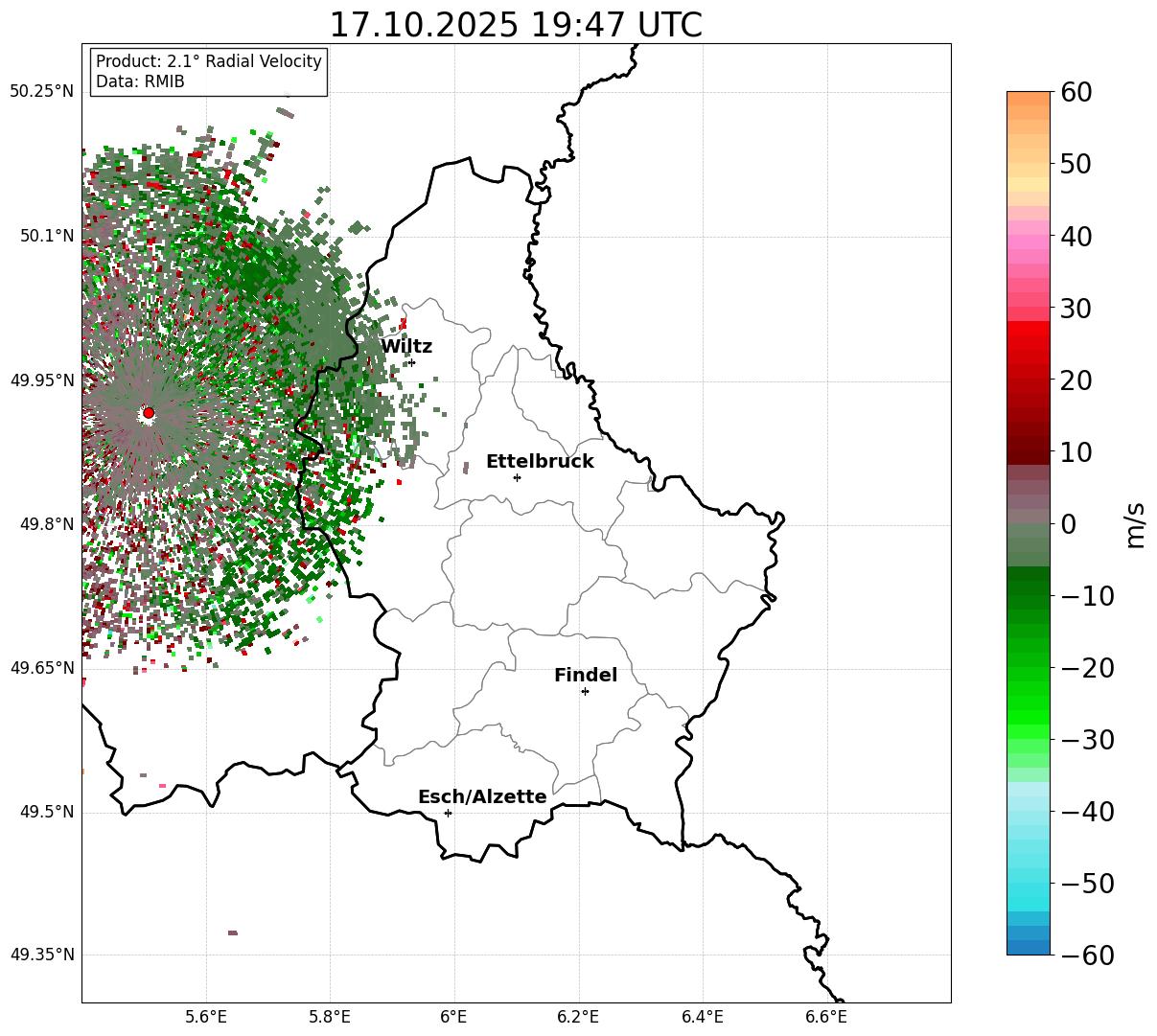Screen dimensions: 1157x1036
Task: Click the Esch/Alzette station cross marker
Action: (448, 813)
